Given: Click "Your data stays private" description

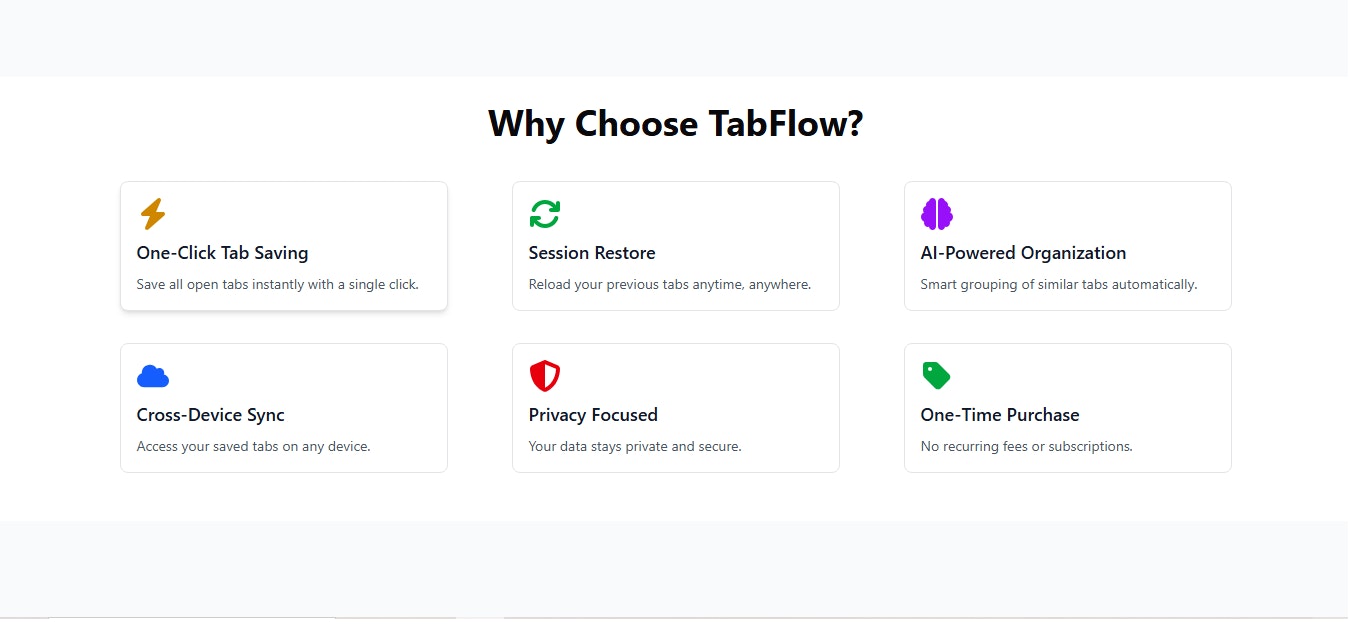Looking at the screenshot, I should coord(635,446).
